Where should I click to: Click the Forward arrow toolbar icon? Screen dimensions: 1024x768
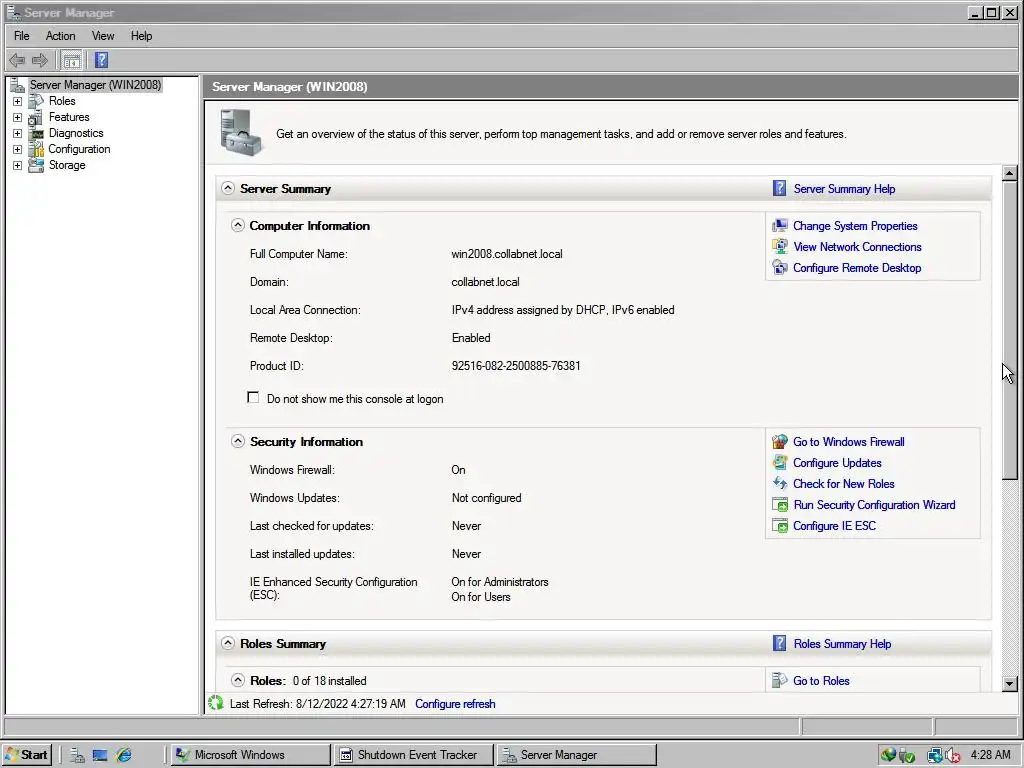tap(40, 61)
